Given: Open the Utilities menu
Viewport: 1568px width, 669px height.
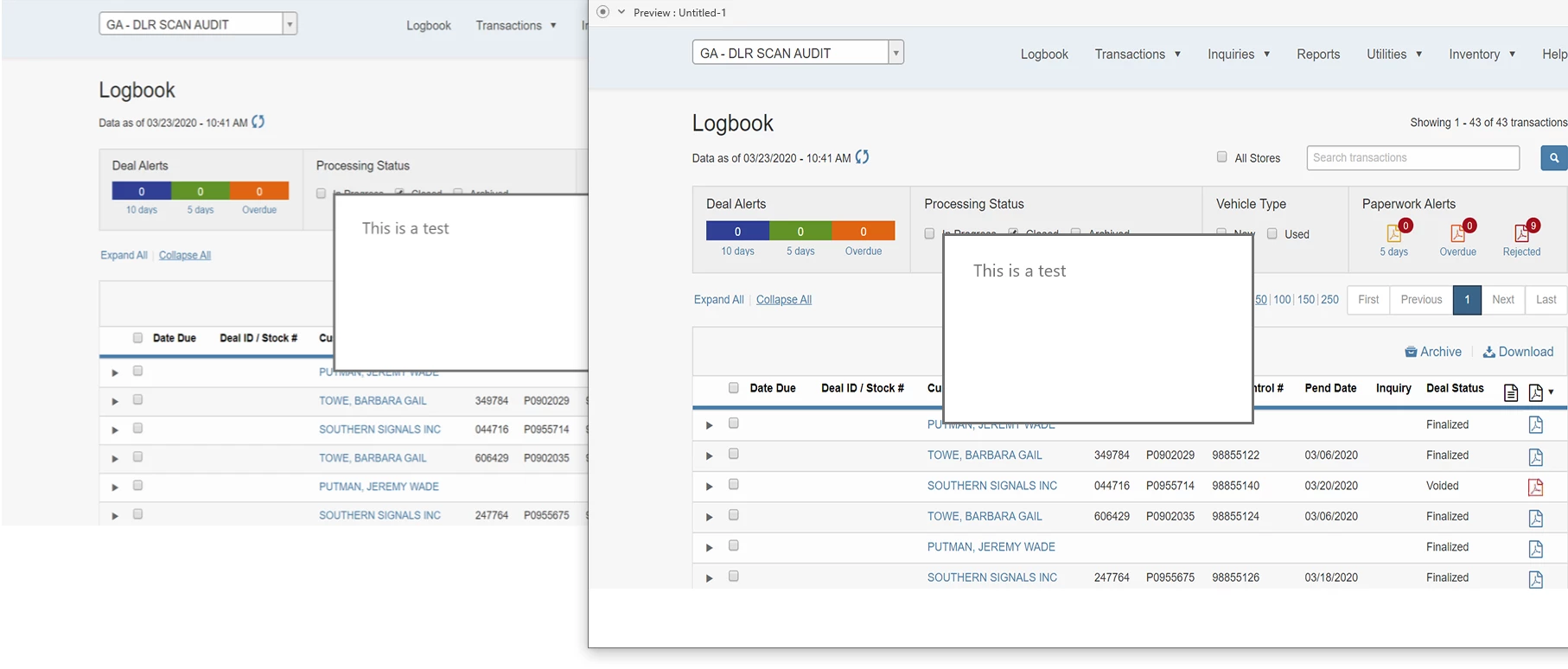Looking at the screenshot, I should 1394,54.
